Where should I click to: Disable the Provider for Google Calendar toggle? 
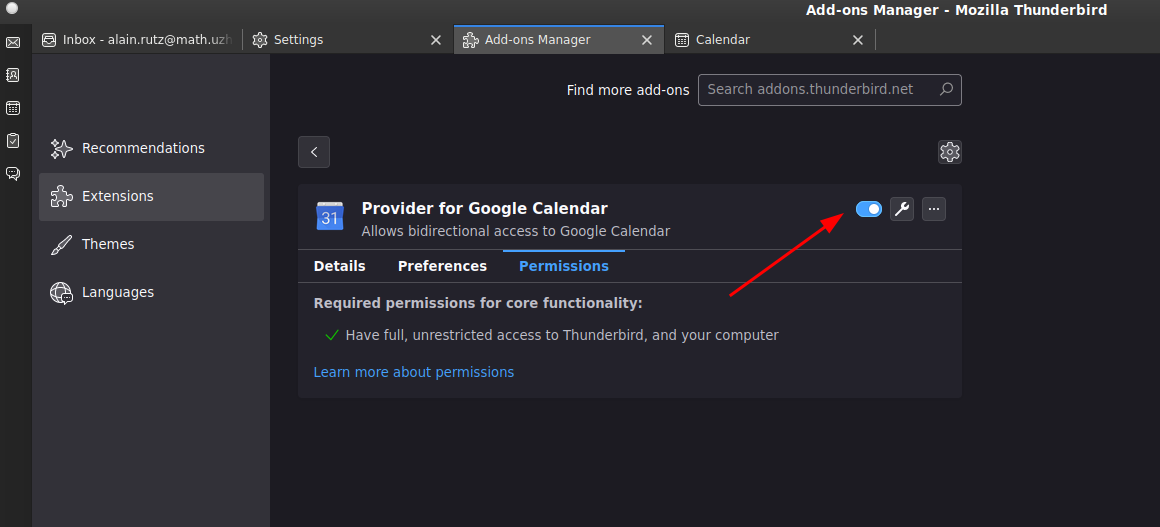(x=869, y=209)
